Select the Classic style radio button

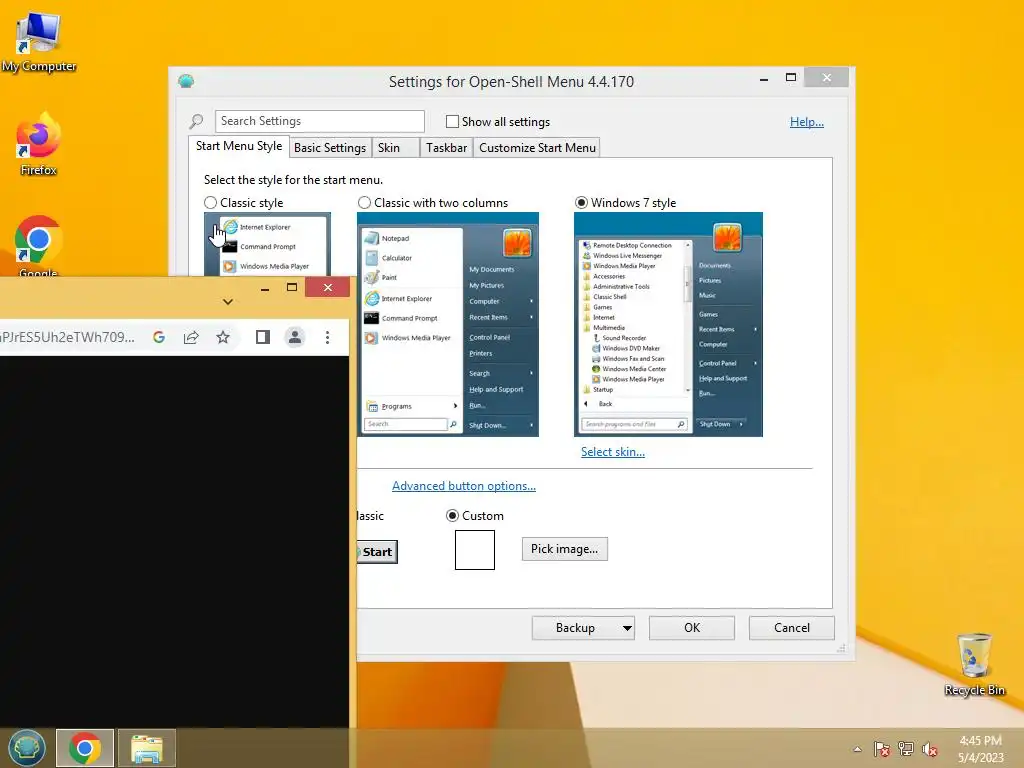(210, 202)
